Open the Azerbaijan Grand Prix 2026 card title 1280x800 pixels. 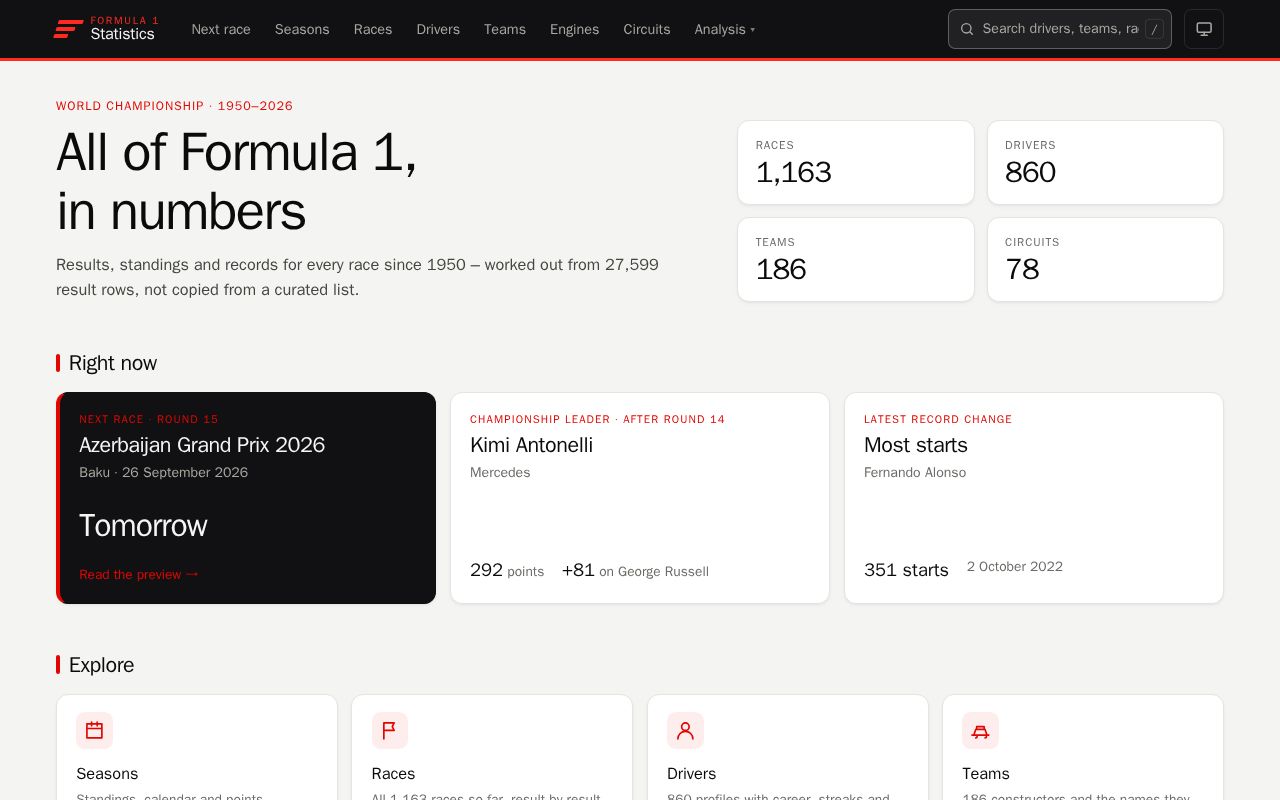202,445
